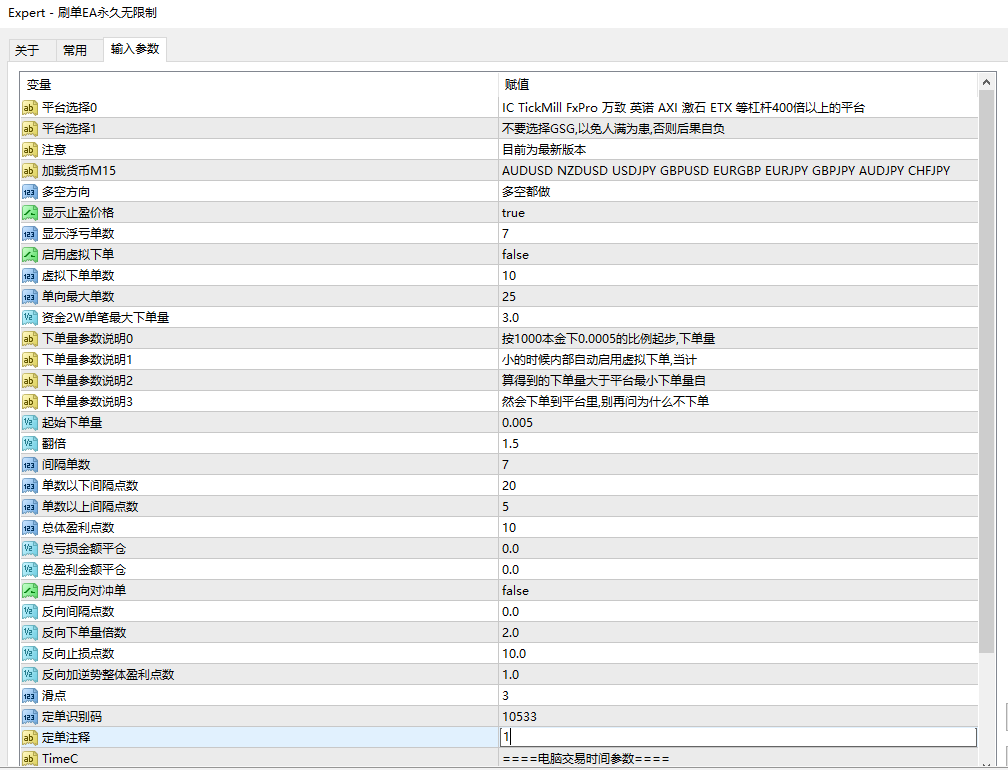Click the bool icon beside 启用反向对冲单

click(x=30, y=591)
